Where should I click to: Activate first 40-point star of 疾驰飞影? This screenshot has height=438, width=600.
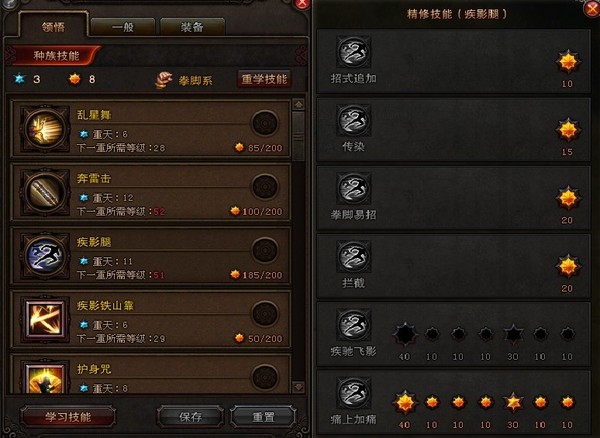click(x=405, y=334)
